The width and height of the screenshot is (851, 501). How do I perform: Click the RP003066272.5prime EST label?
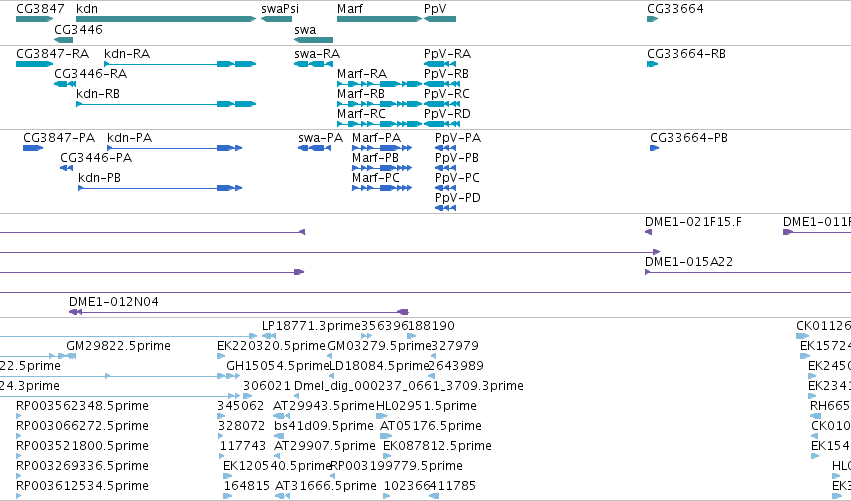click(x=82, y=426)
